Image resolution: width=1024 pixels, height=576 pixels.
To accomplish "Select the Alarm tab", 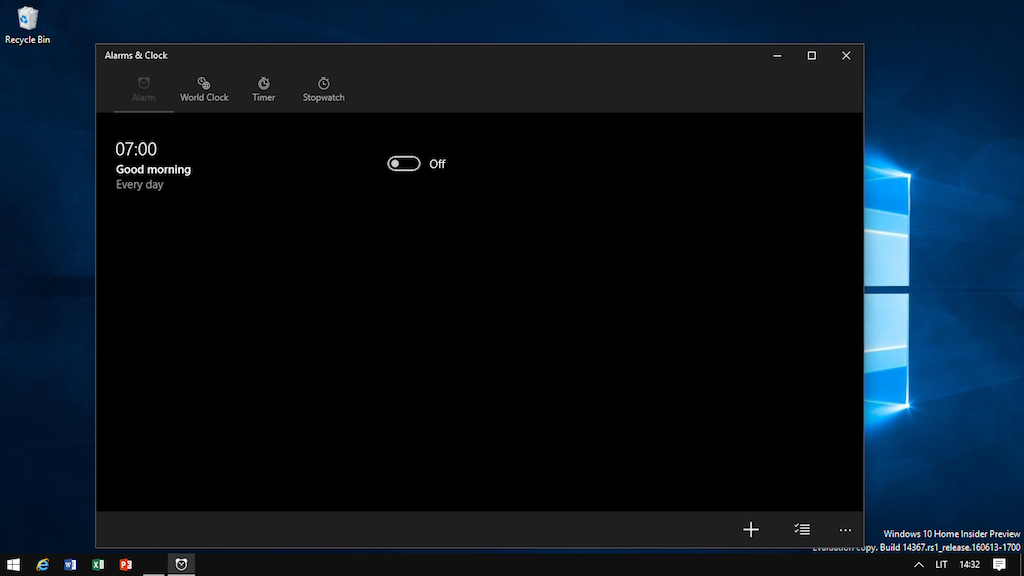I will 144,89.
